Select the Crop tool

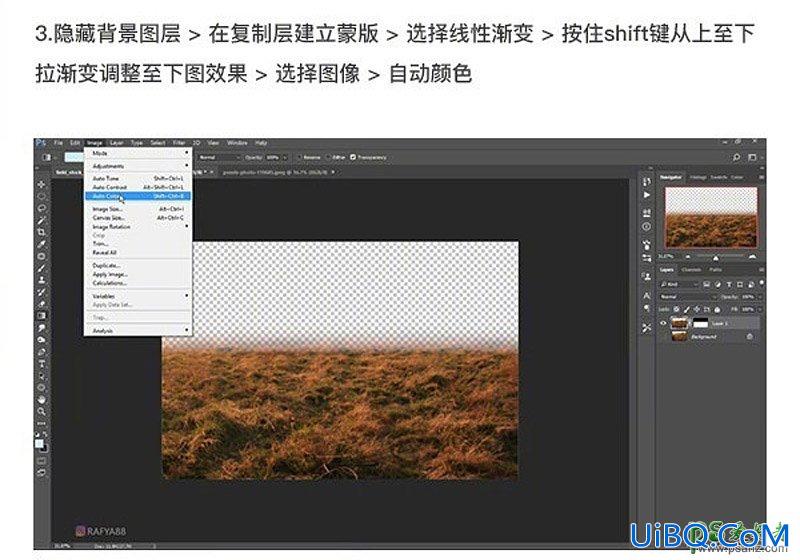click(x=41, y=232)
